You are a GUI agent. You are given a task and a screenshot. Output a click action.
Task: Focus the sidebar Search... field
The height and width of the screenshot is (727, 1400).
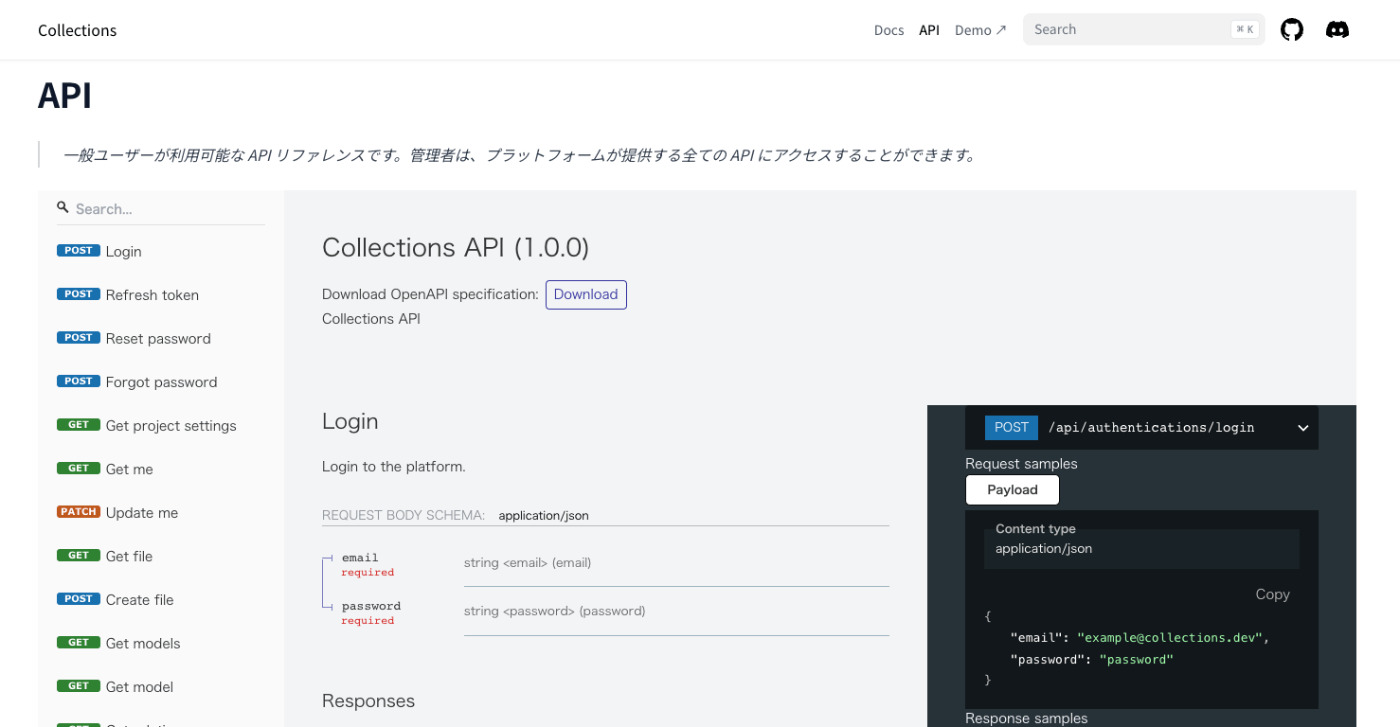point(161,209)
